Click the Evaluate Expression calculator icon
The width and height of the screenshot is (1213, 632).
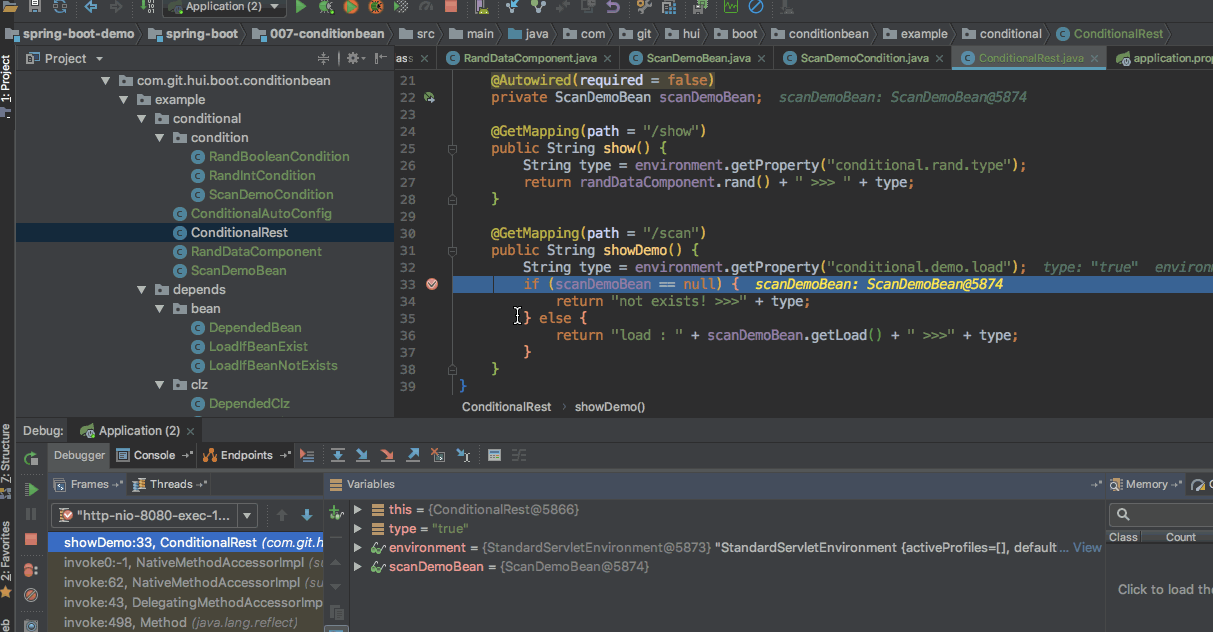(x=494, y=455)
